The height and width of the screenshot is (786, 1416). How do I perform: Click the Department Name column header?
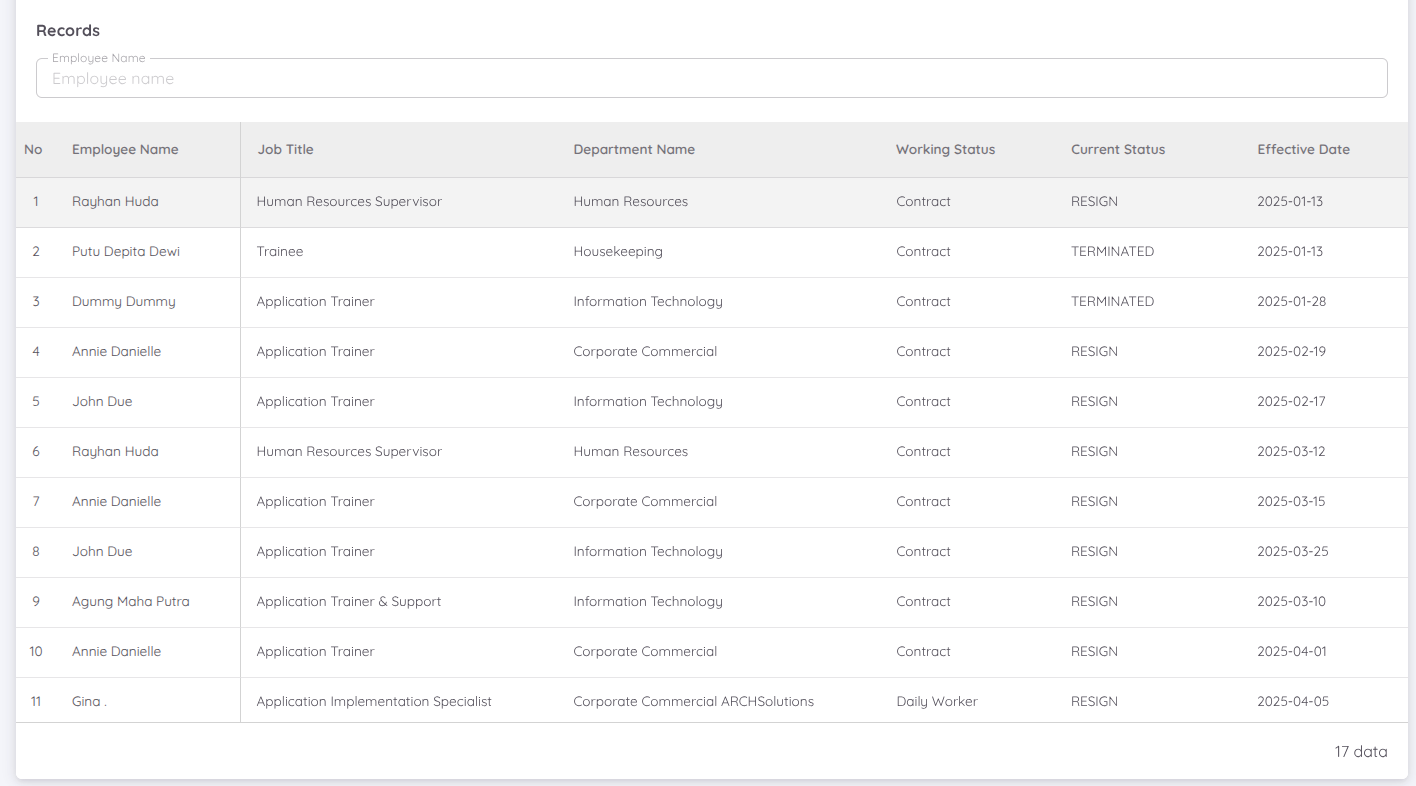pyautogui.click(x=634, y=149)
